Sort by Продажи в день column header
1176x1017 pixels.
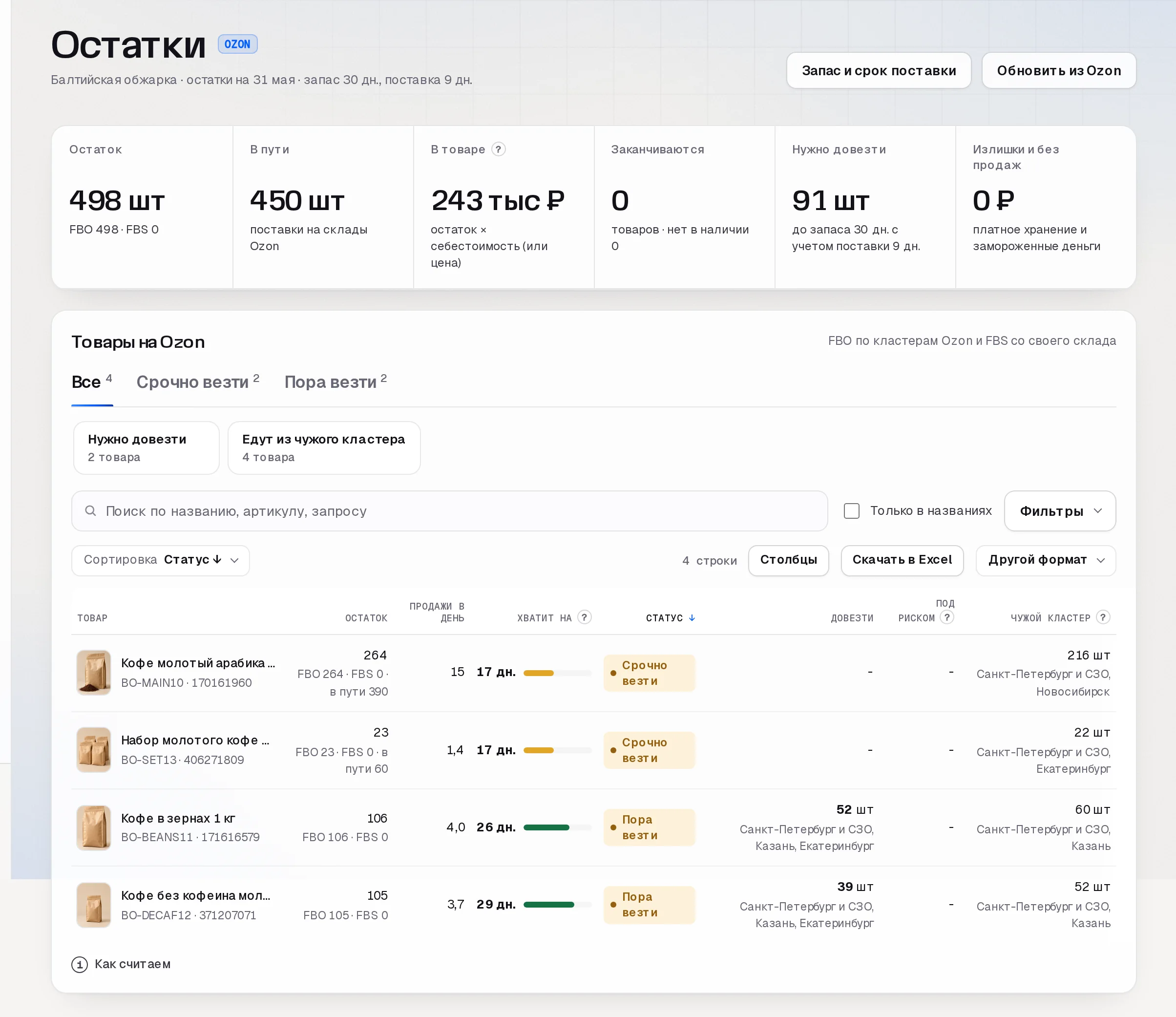[x=437, y=612]
